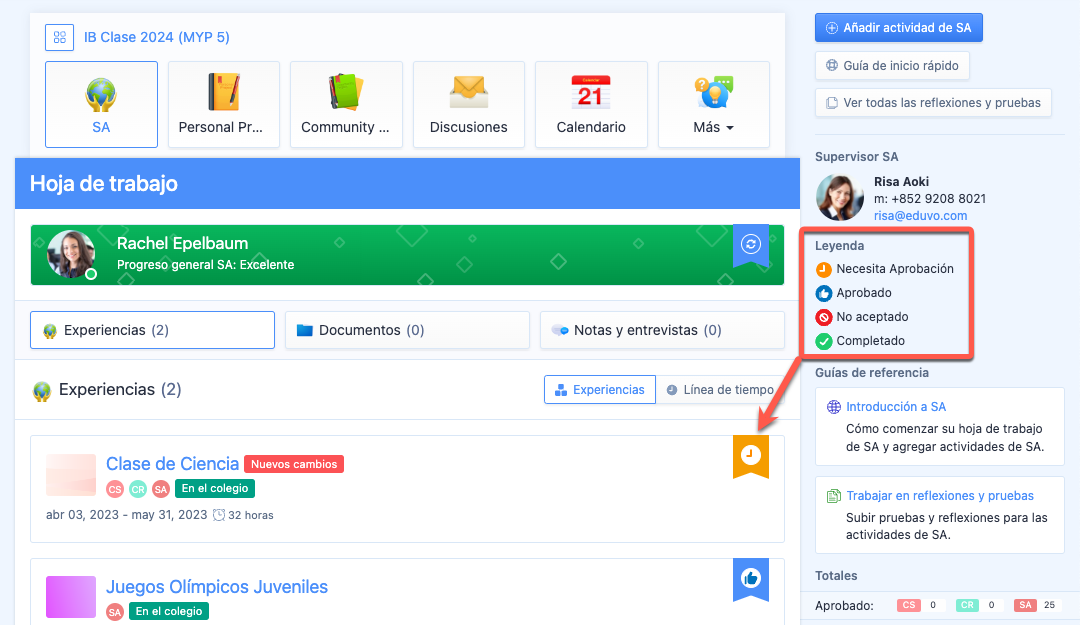Open the Community Project books tile
Viewport: 1080px width, 625px height.
(346, 104)
